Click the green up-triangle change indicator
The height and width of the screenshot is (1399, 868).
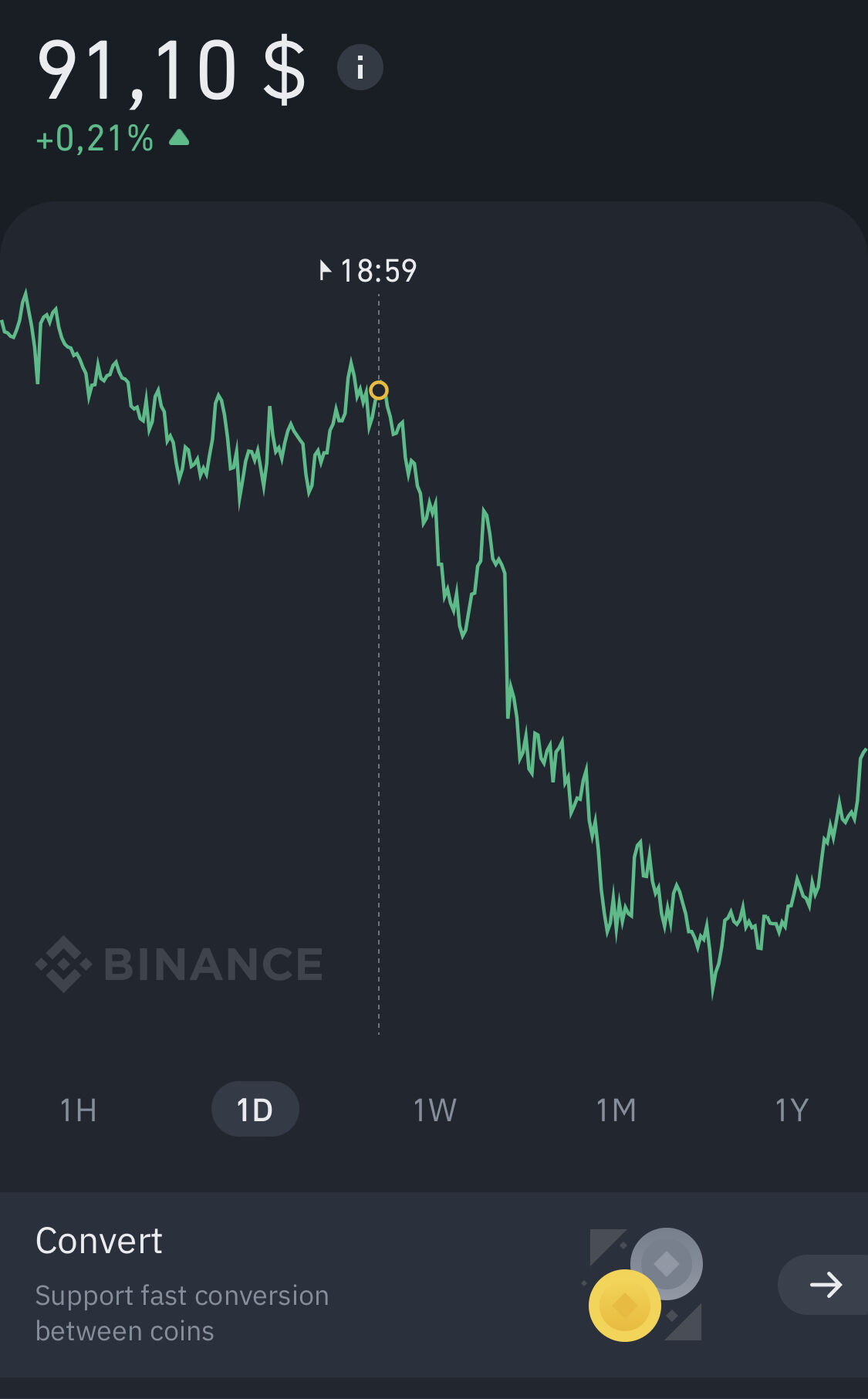pos(179,138)
